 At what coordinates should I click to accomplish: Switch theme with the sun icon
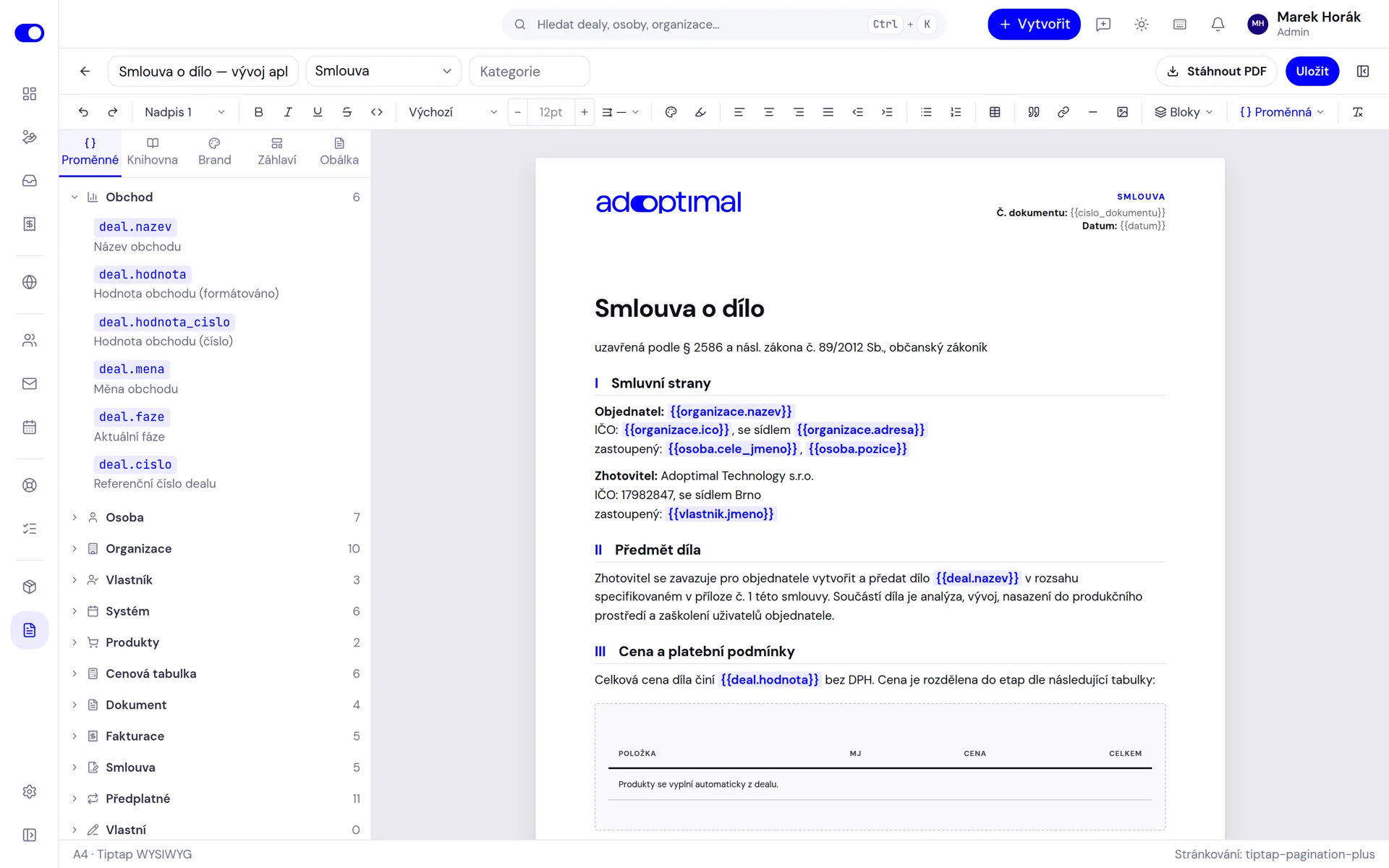click(1142, 24)
